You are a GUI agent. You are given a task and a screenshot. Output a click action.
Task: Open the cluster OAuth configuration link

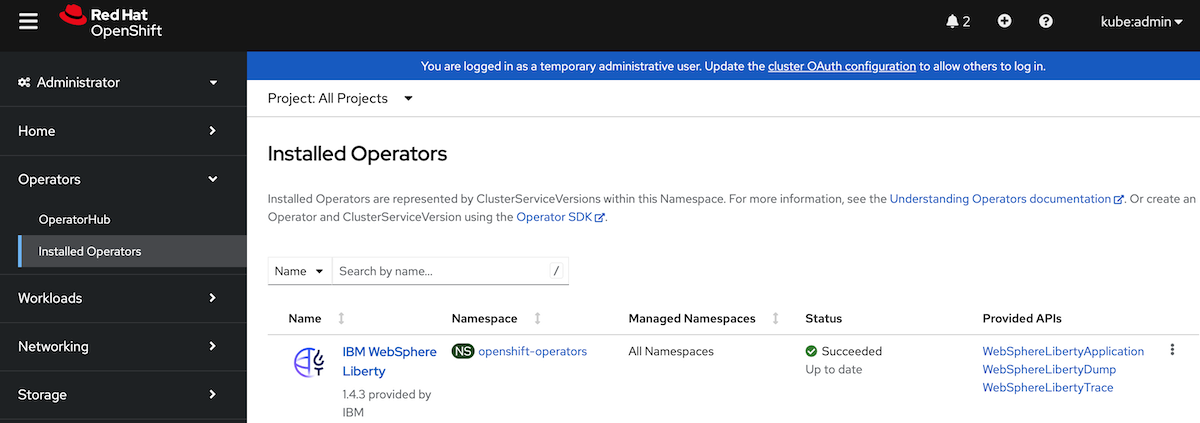pos(842,66)
